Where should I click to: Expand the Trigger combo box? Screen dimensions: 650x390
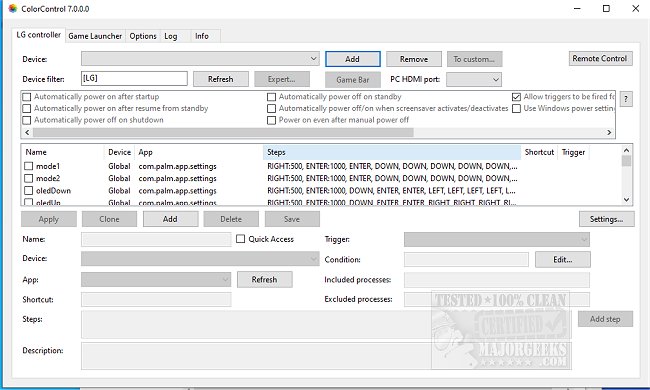click(497, 239)
